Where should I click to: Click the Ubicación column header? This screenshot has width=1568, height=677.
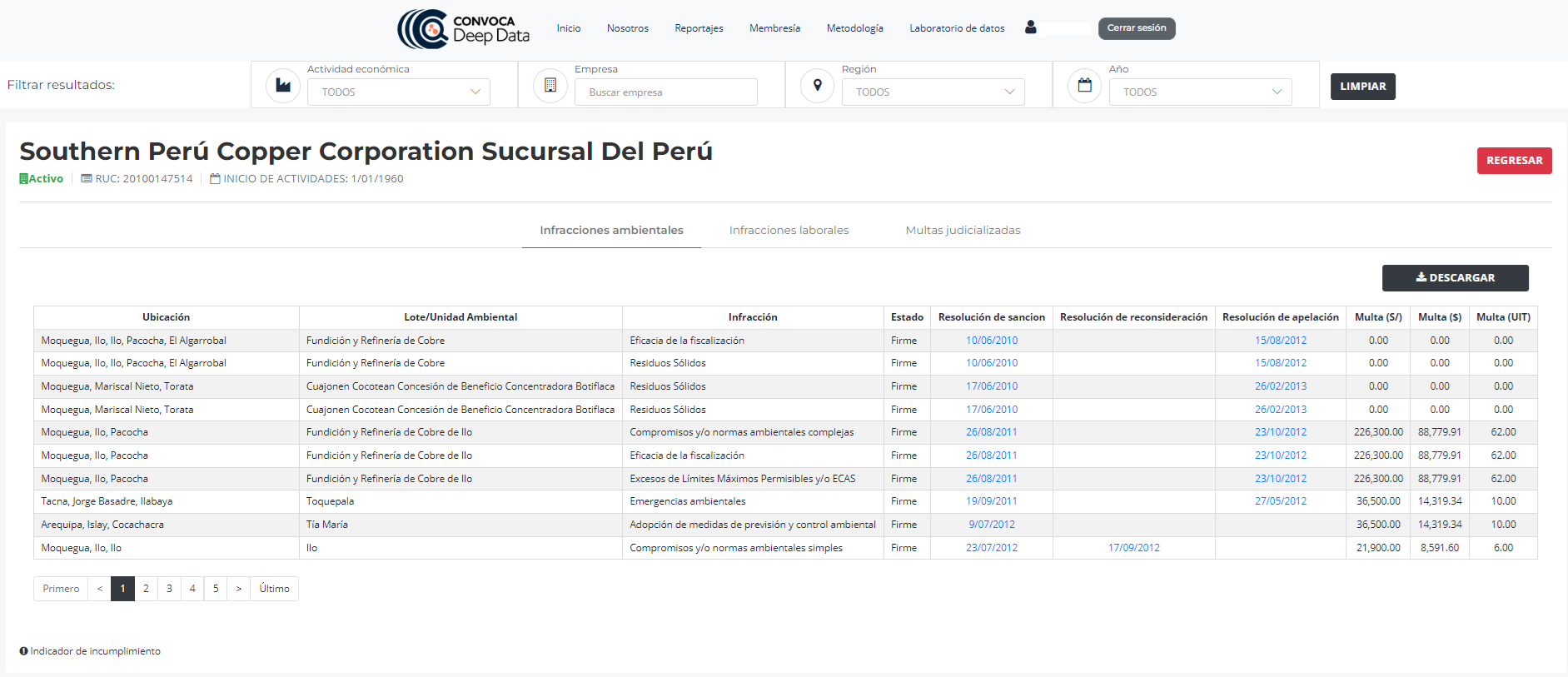pos(166,317)
